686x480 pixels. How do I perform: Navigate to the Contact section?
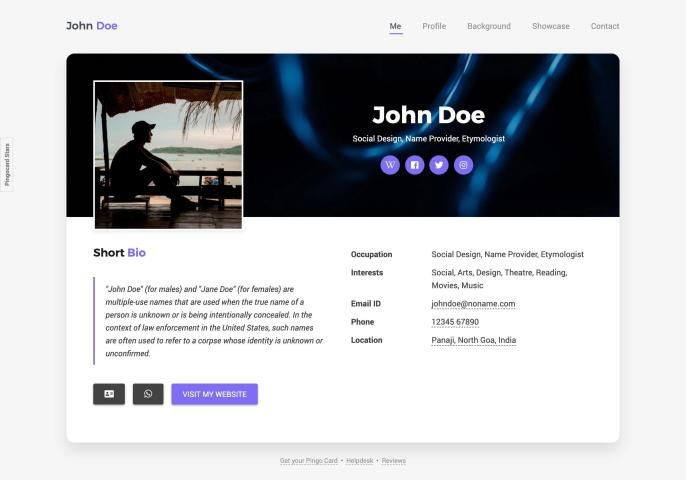605,26
